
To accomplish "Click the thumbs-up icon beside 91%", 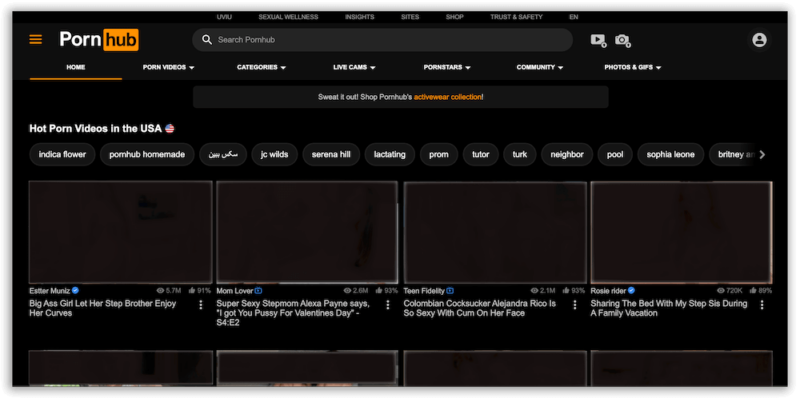I will tap(192, 290).
